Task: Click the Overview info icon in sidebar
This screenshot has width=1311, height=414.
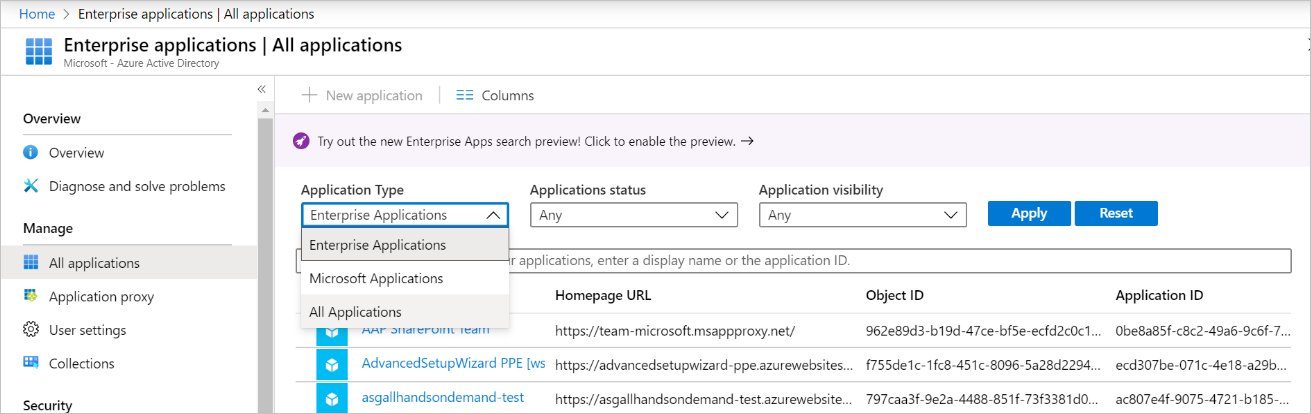Action: tap(30, 153)
